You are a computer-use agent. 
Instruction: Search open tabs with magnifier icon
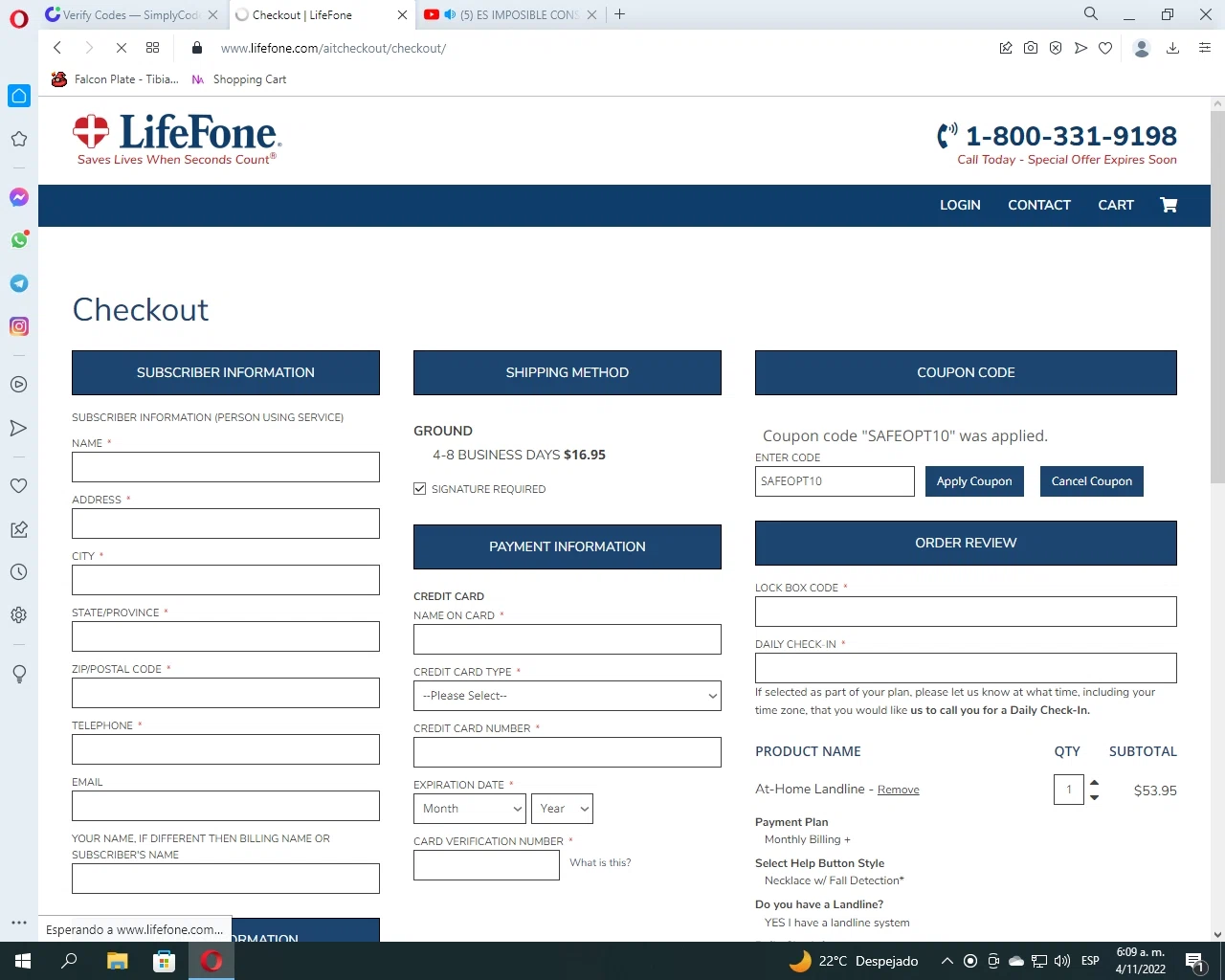(1091, 14)
